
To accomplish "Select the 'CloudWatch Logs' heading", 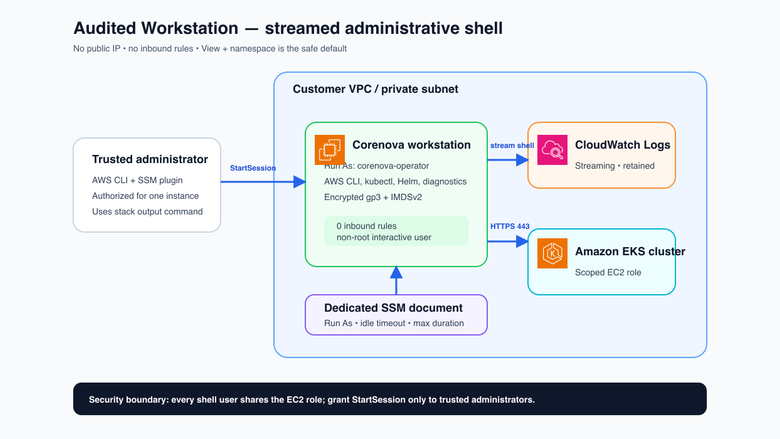I will click(623, 145).
